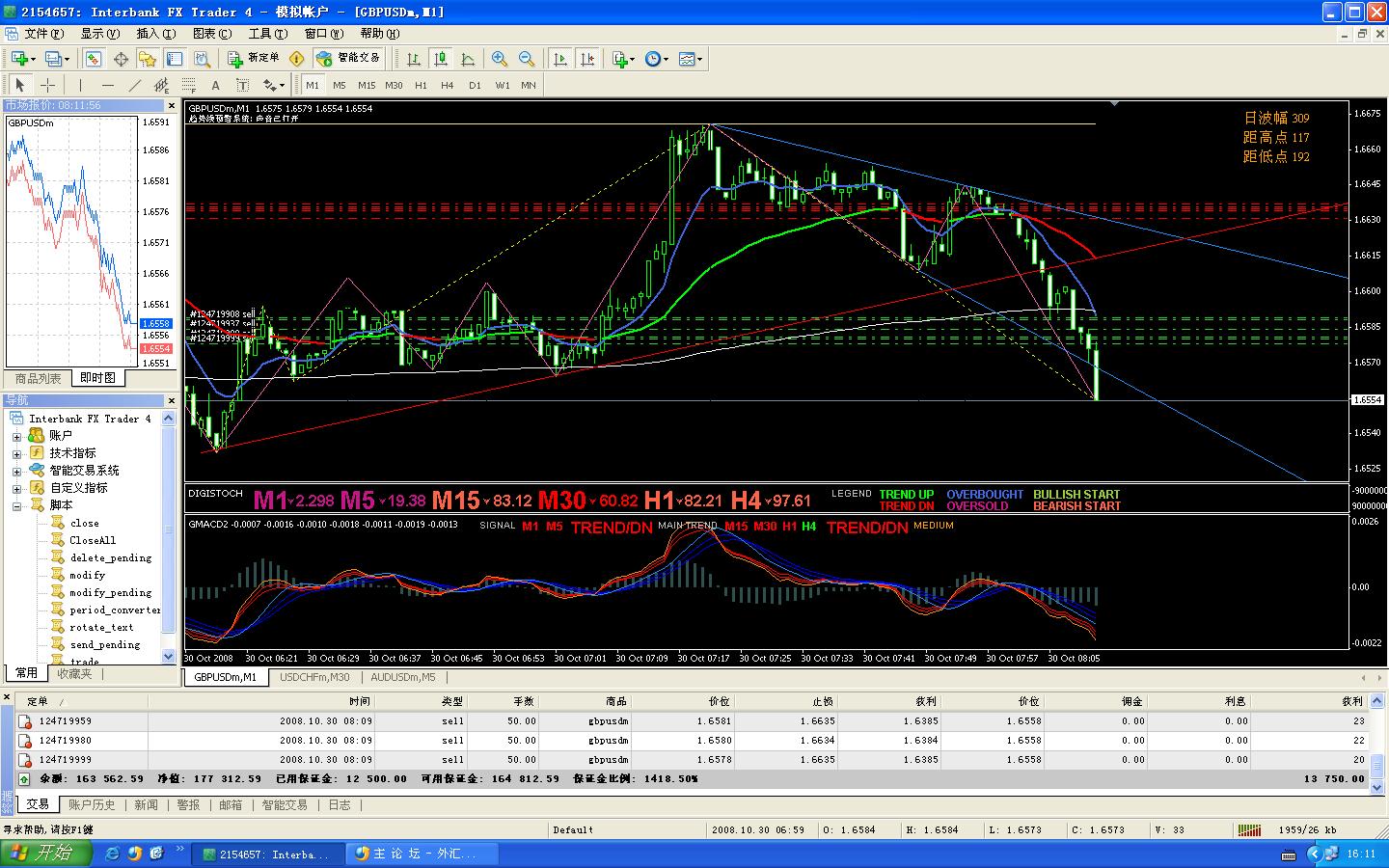
Task: Open the profiles icon in toolbar
Action: pyautogui.click(x=56, y=59)
